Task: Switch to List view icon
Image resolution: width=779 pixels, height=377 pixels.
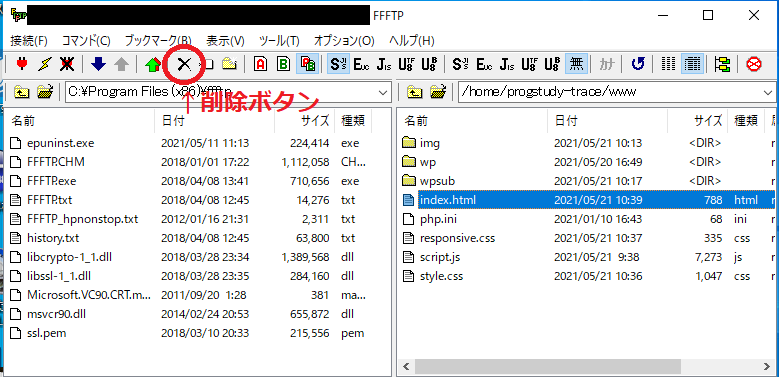Action: (x=669, y=64)
